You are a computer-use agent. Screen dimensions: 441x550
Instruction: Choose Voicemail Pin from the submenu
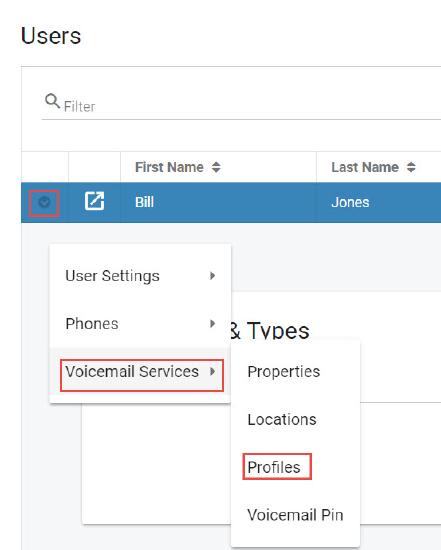(x=295, y=515)
